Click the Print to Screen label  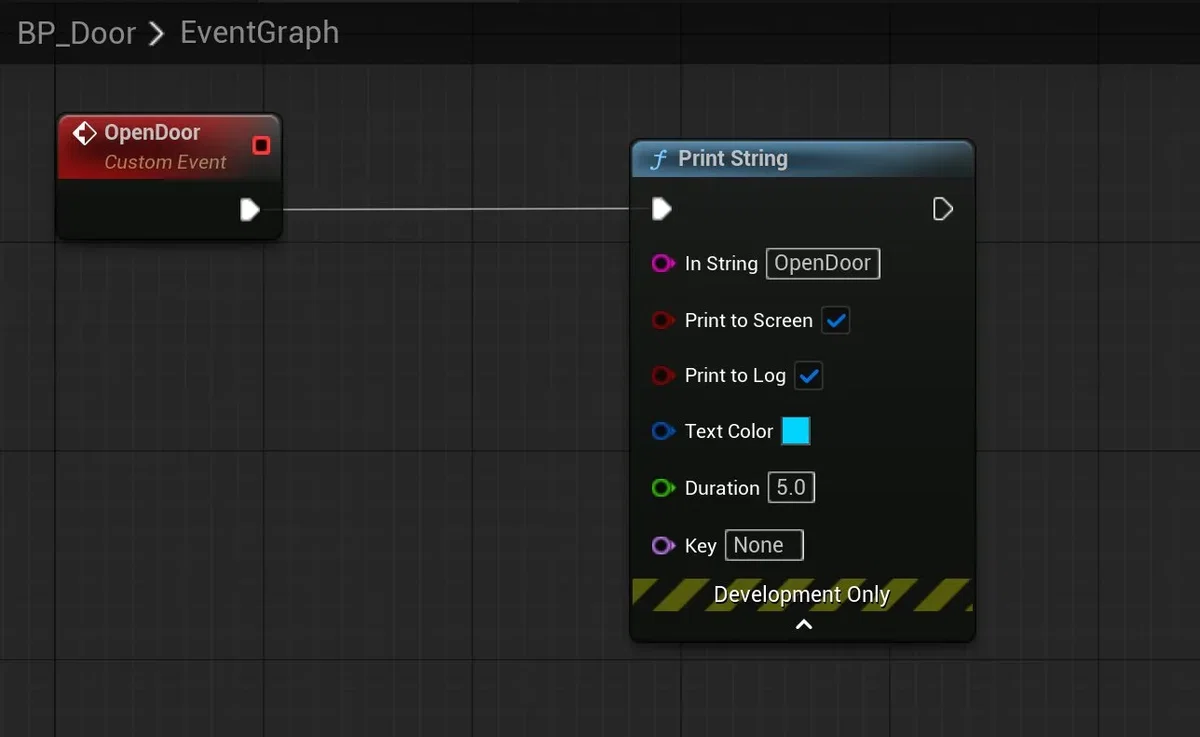[749, 321]
